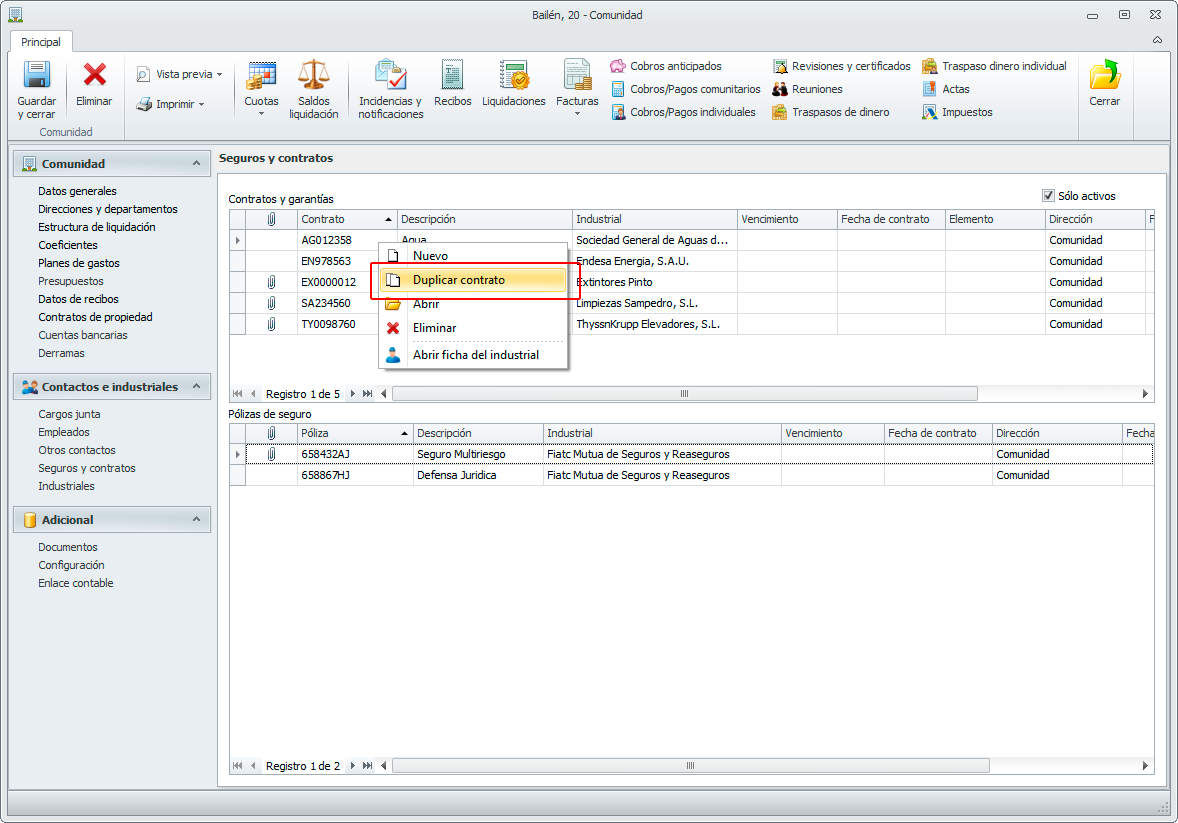The width and height of the screenshot is (1178, 823).
Task: Select Endesa Energia, S.A.U. cell
Action: 654,261
